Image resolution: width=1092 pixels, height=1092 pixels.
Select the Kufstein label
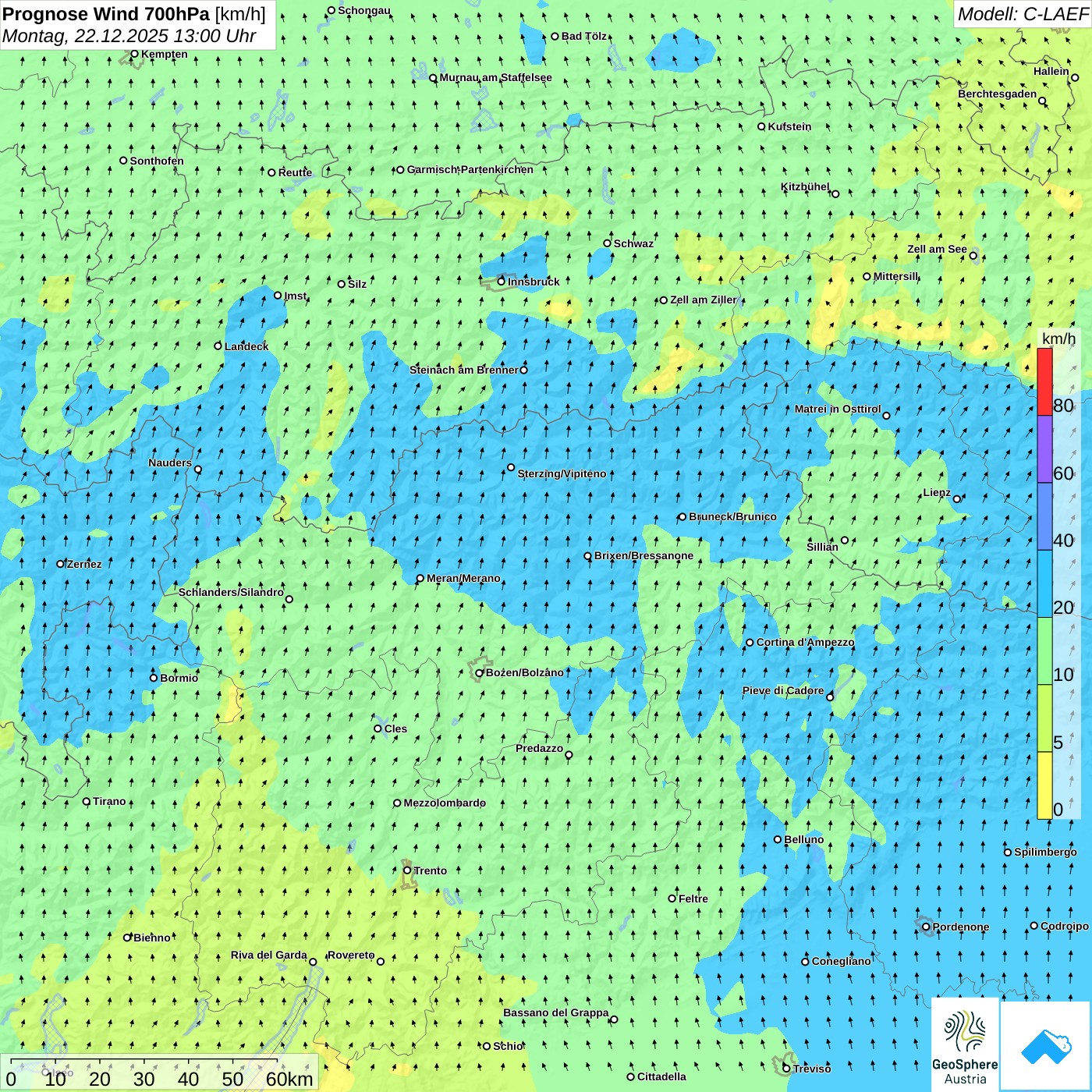pos(789,126)
